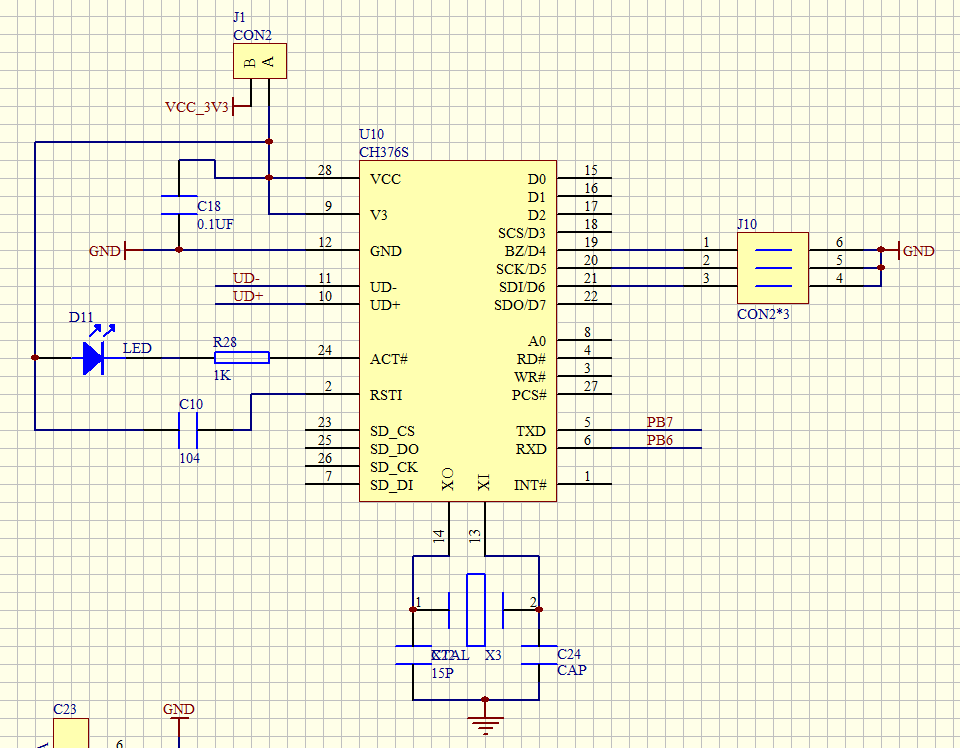The width and height of the screenshot is (960, 748).
Task: Select the X3 crystal symbol
Action: click(476, 610)
